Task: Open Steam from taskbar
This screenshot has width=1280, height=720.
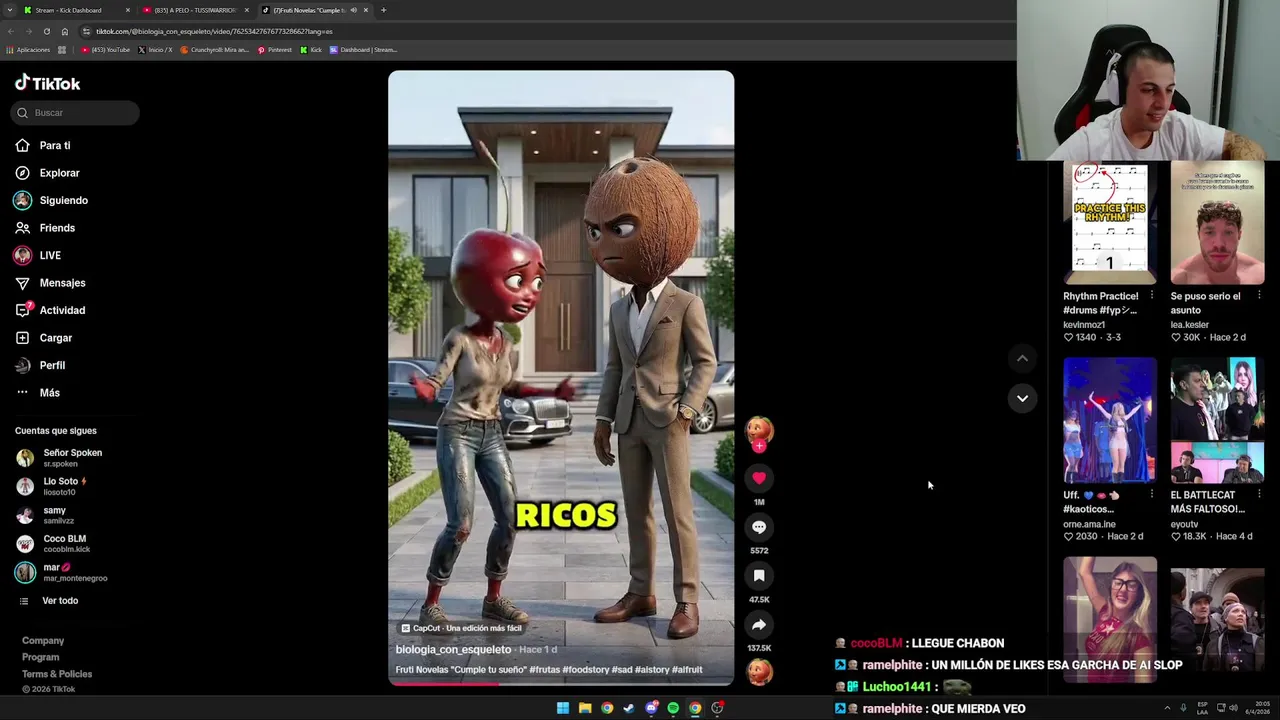Action: [629, 708]
